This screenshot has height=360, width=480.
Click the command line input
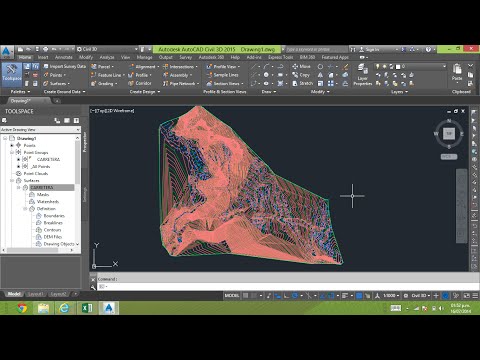[x=288, y=286]
